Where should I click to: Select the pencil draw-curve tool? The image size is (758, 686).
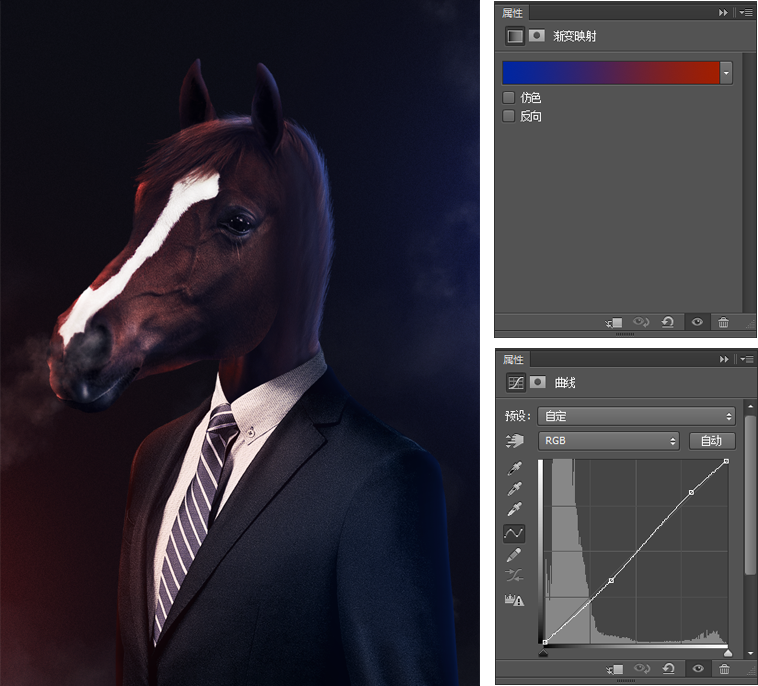click(x=514, y=555)
